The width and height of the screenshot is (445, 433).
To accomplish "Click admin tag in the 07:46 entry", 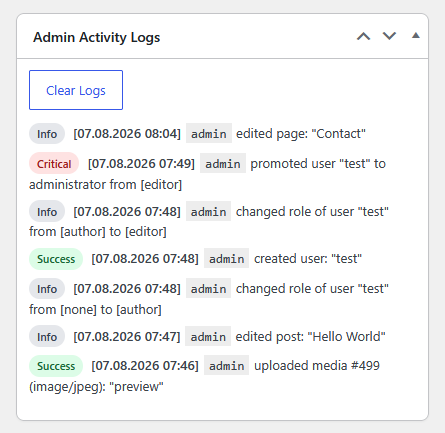I will click(x=227, y=366).
